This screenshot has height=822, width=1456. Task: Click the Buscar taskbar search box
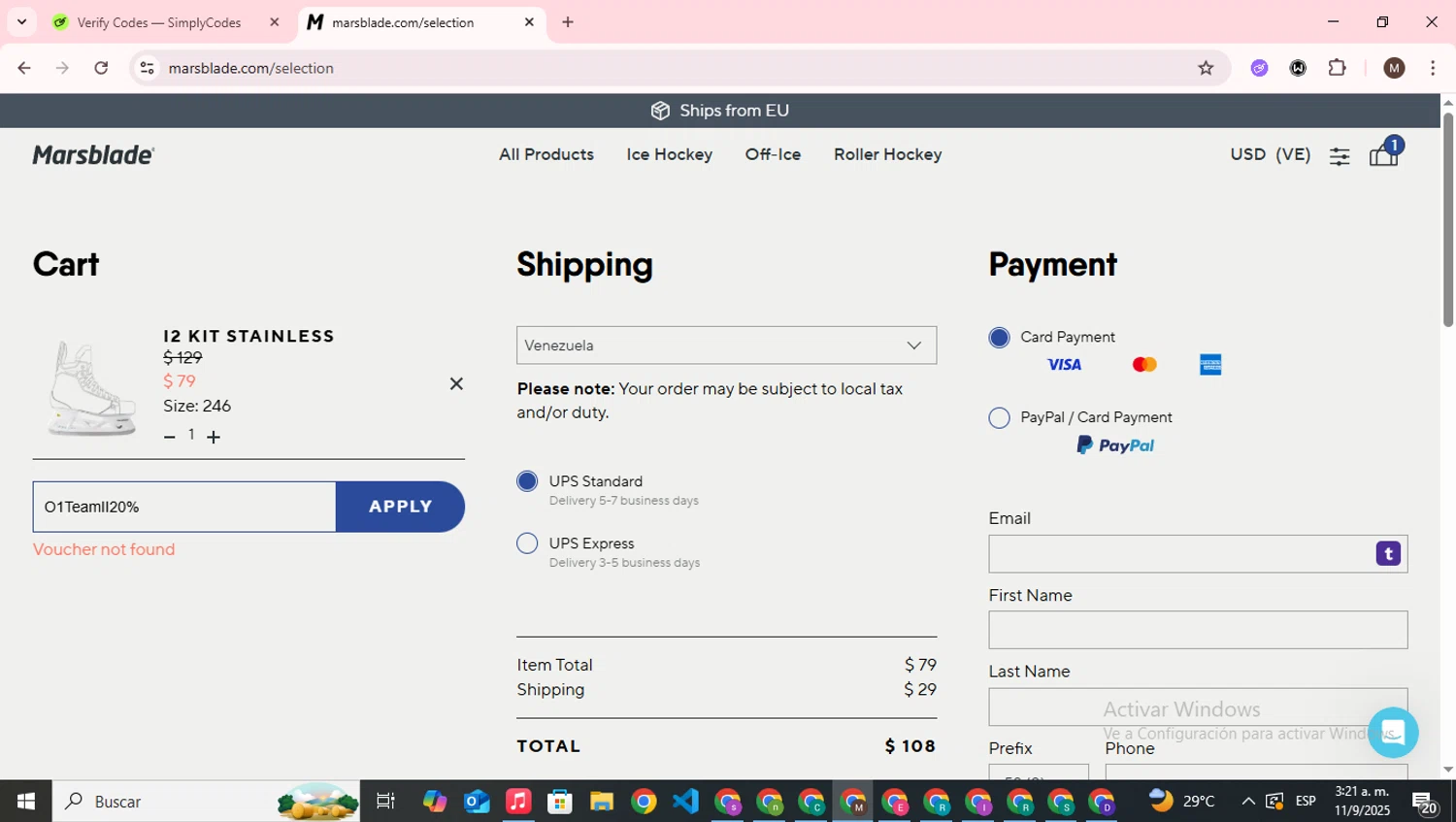pos(206,802)
